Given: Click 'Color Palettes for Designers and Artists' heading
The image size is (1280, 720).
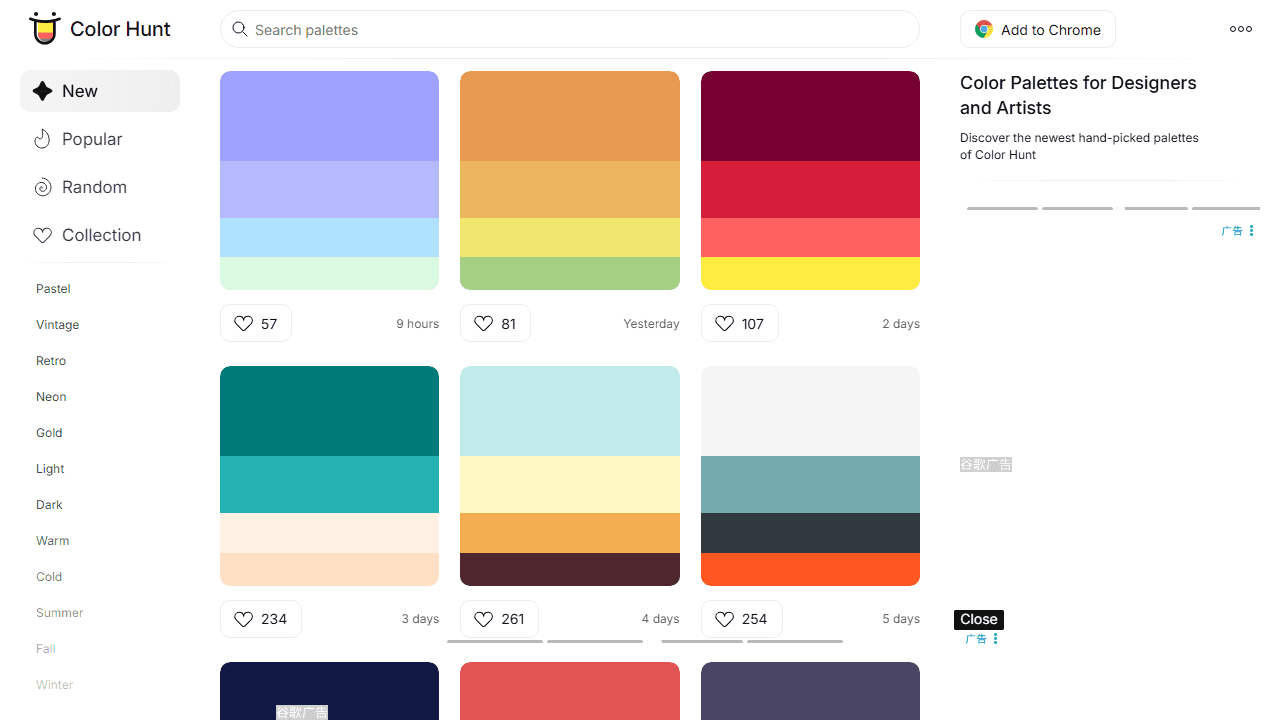Looking at the screenshot, I should 1078,95.
